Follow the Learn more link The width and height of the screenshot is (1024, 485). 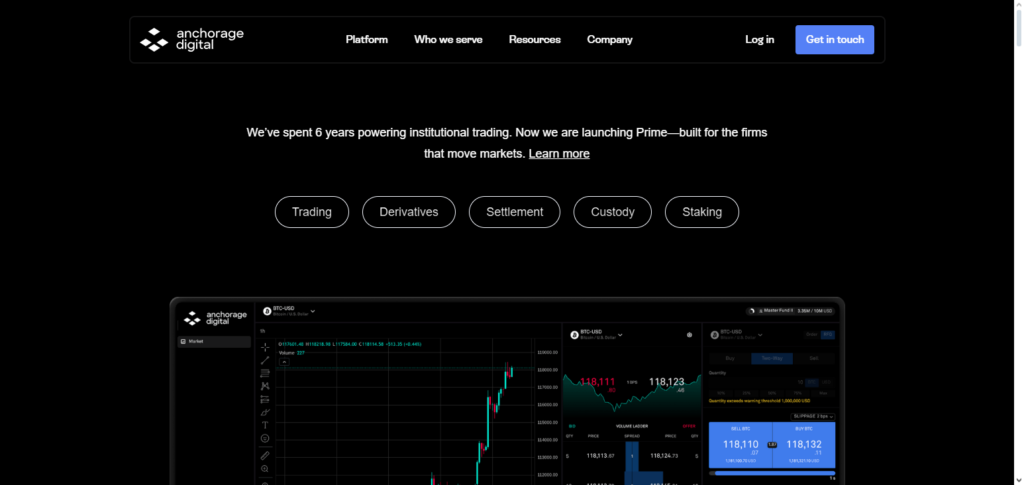point(559,154)
